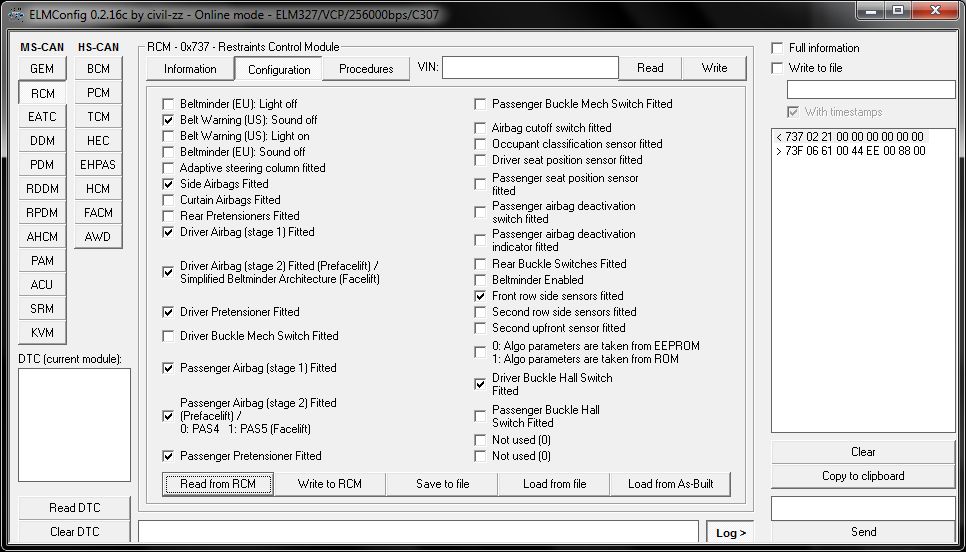Expand the Log panel toggle
Screen dimensions: 966x552
coord(731,533)
